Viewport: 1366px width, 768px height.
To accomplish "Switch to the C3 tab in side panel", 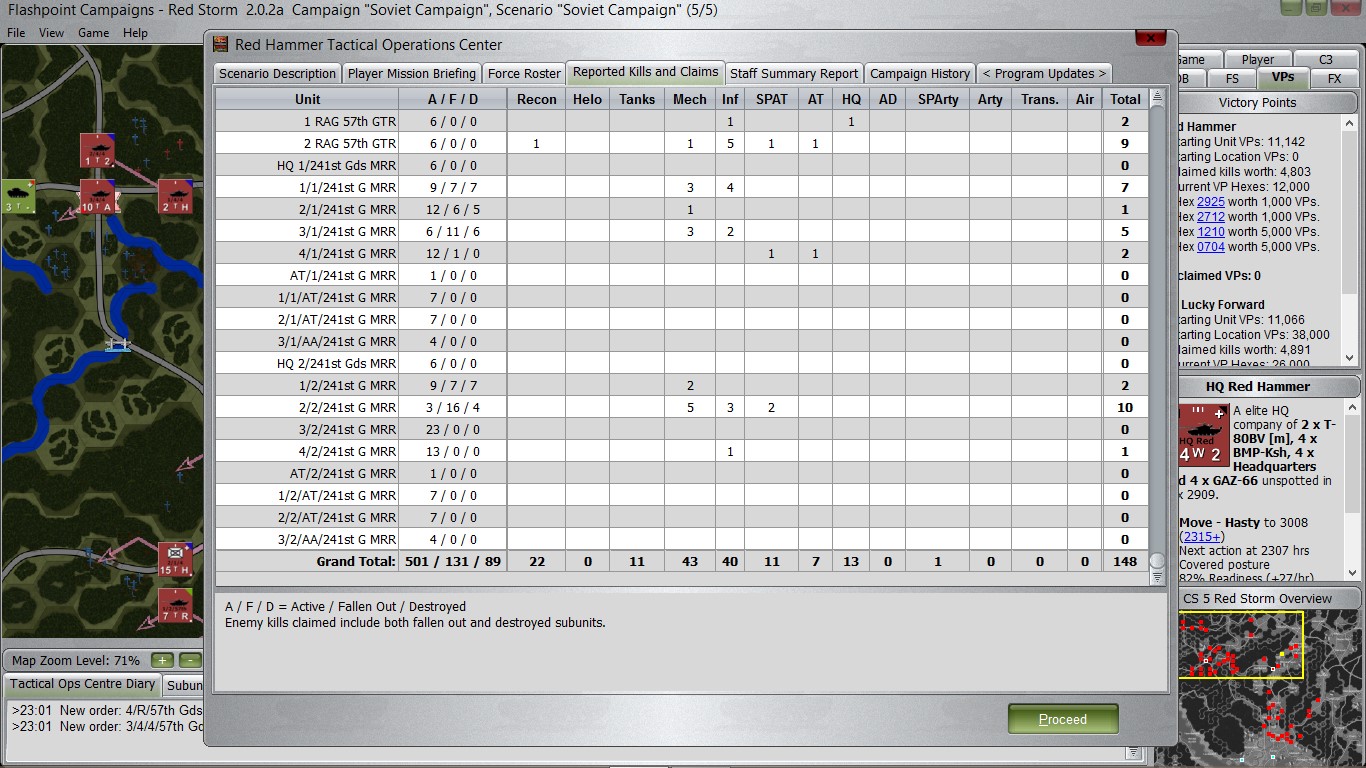I will [x=1326, y=59].
